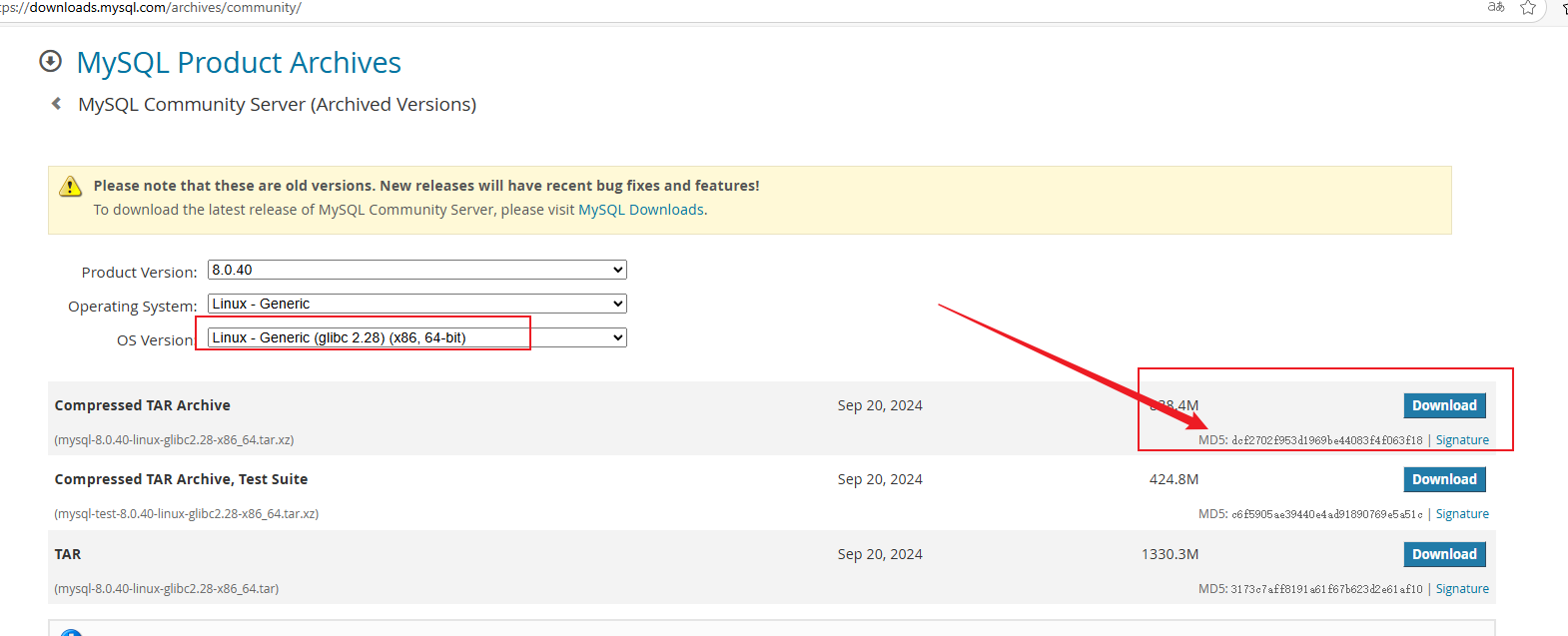Click the MySQL Product Archives heading
The width and height of the screenshot is (1568, 636).
click(x=239, y=62)
